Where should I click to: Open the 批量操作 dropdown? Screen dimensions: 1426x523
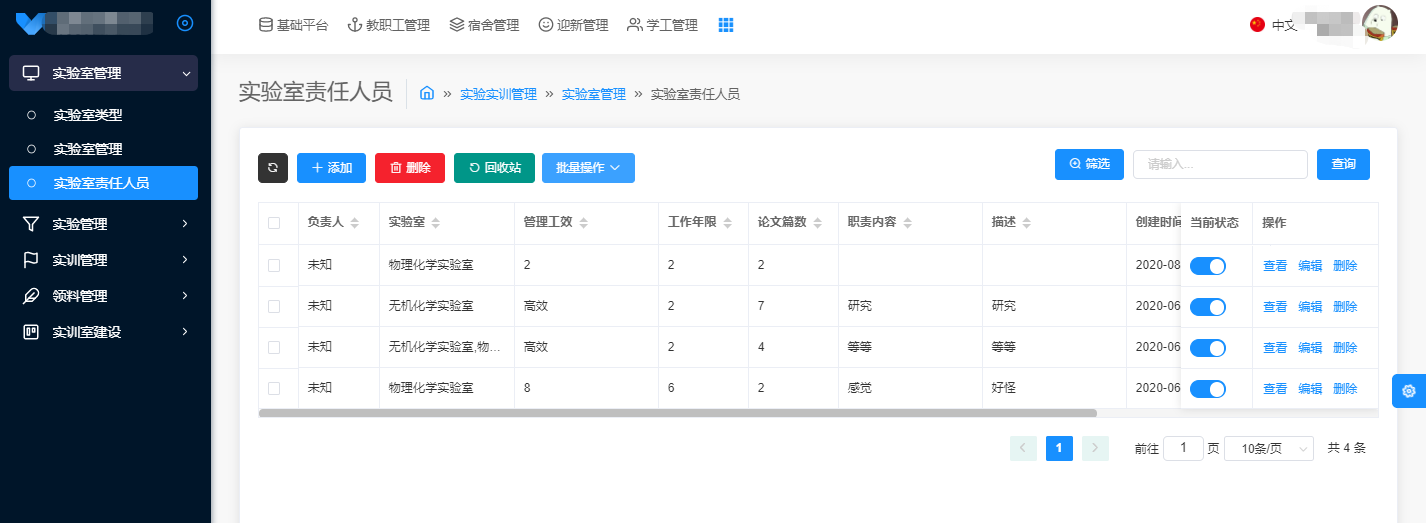pyautogui.click(x=588, y=168)
